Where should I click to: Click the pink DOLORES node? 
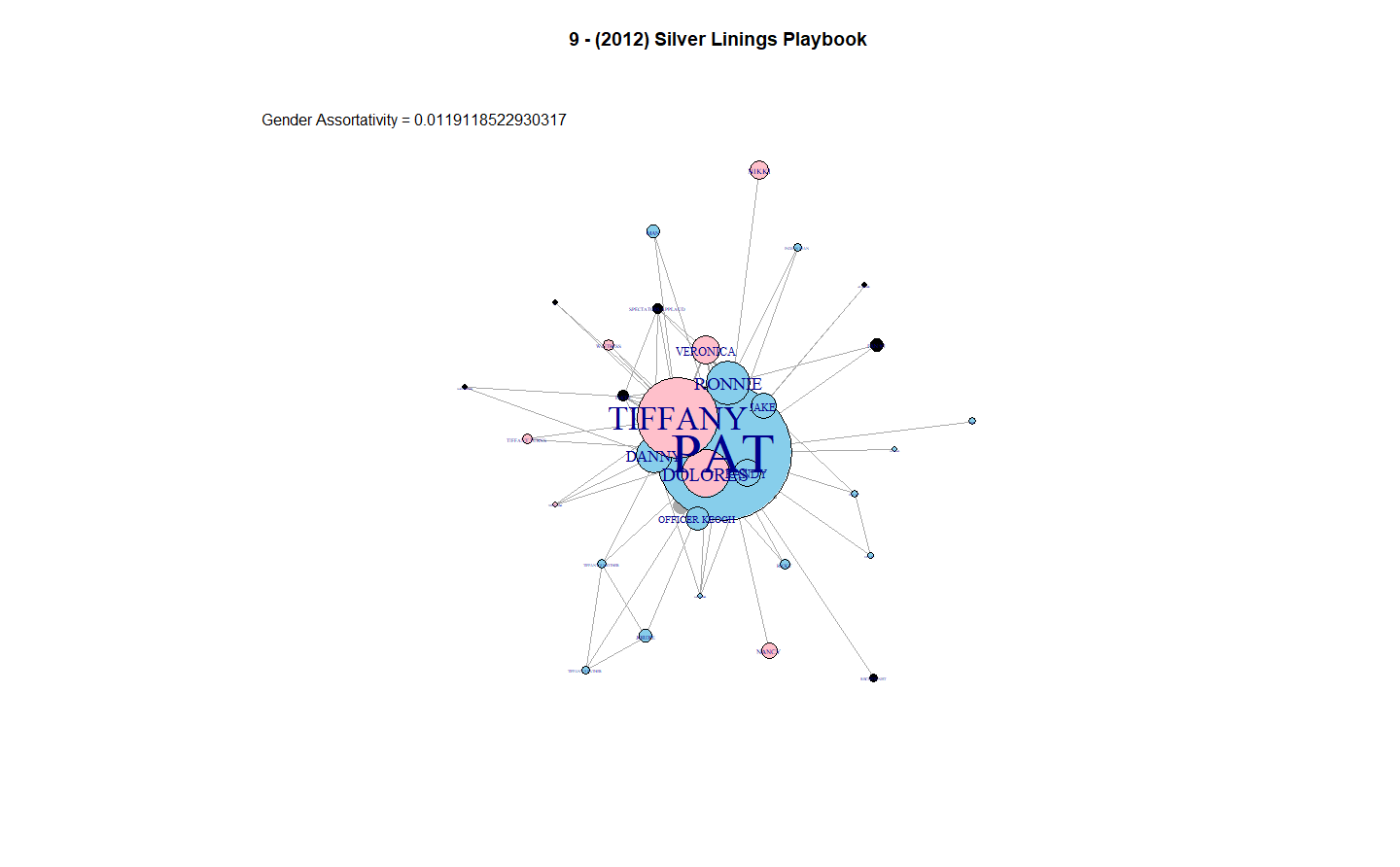click(705, 474)
